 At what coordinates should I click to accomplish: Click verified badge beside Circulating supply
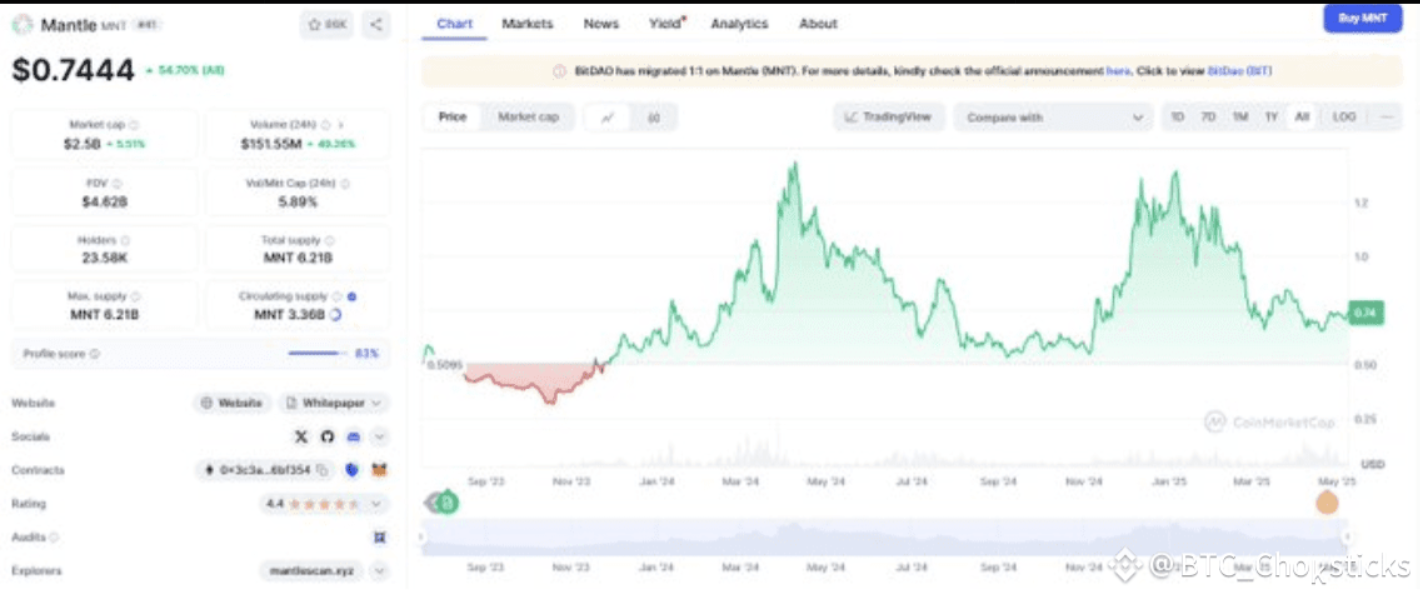(x=352, y=297)
